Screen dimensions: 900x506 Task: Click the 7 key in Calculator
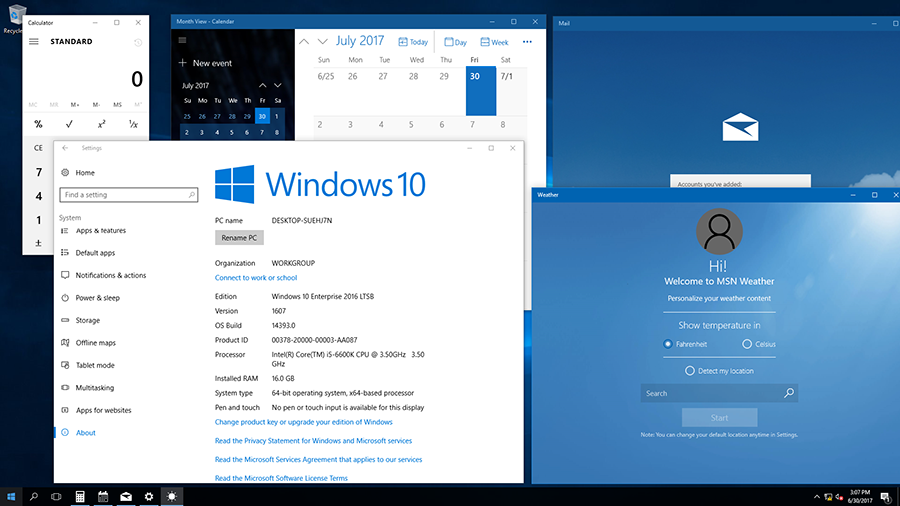(38, 172)
